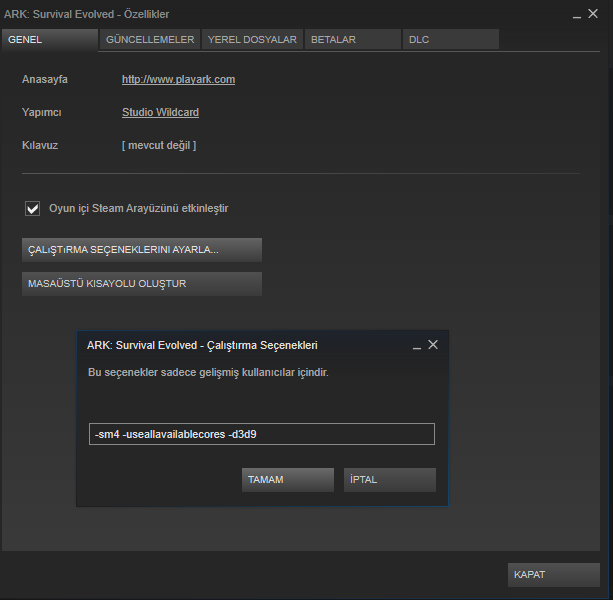Screen dimensions: 613x600
Task: Open the playark.com homepage link
Action: point(178,79)
